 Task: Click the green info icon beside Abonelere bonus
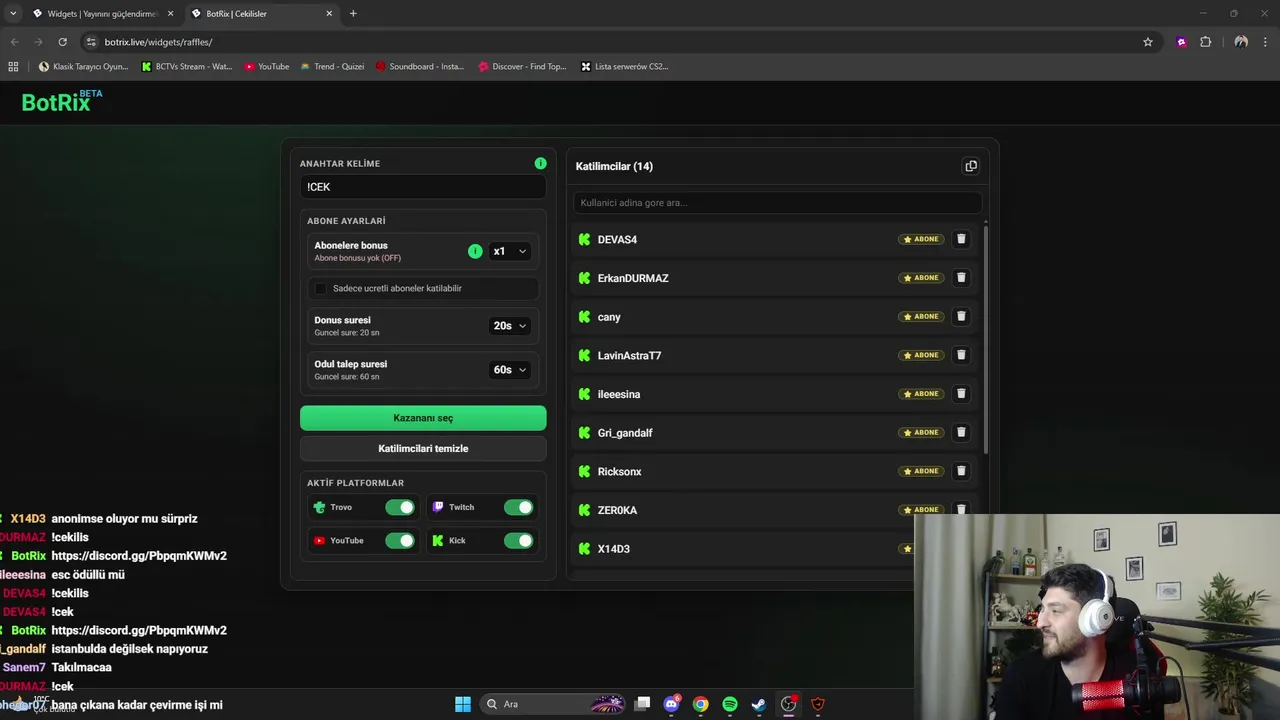475,251
